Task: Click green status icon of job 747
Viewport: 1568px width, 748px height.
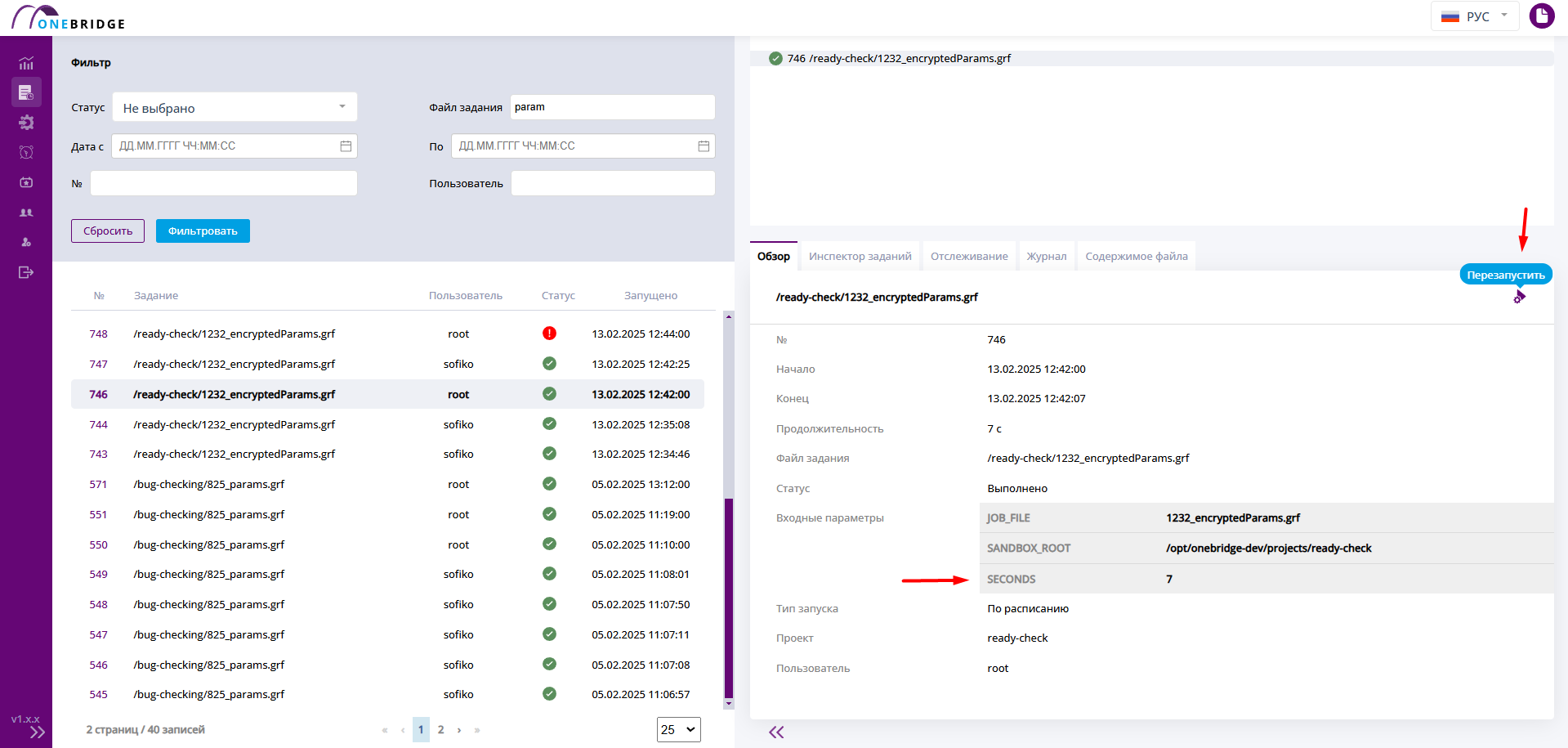Action: tap(549, 364)
